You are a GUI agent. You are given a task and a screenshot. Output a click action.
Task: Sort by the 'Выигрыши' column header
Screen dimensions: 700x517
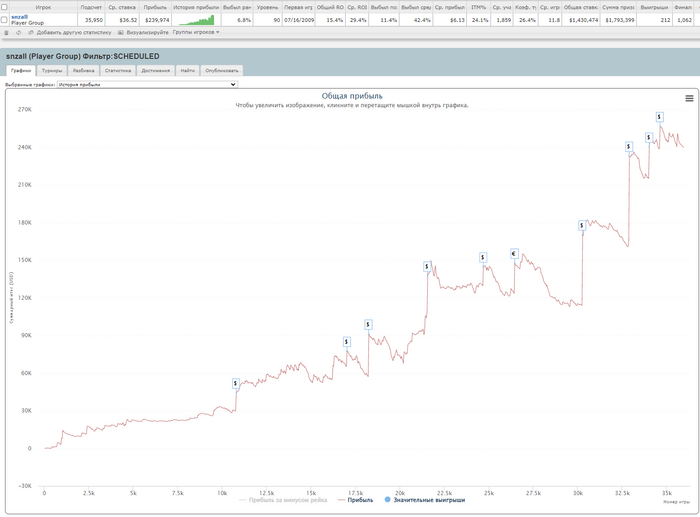point(654,7)
